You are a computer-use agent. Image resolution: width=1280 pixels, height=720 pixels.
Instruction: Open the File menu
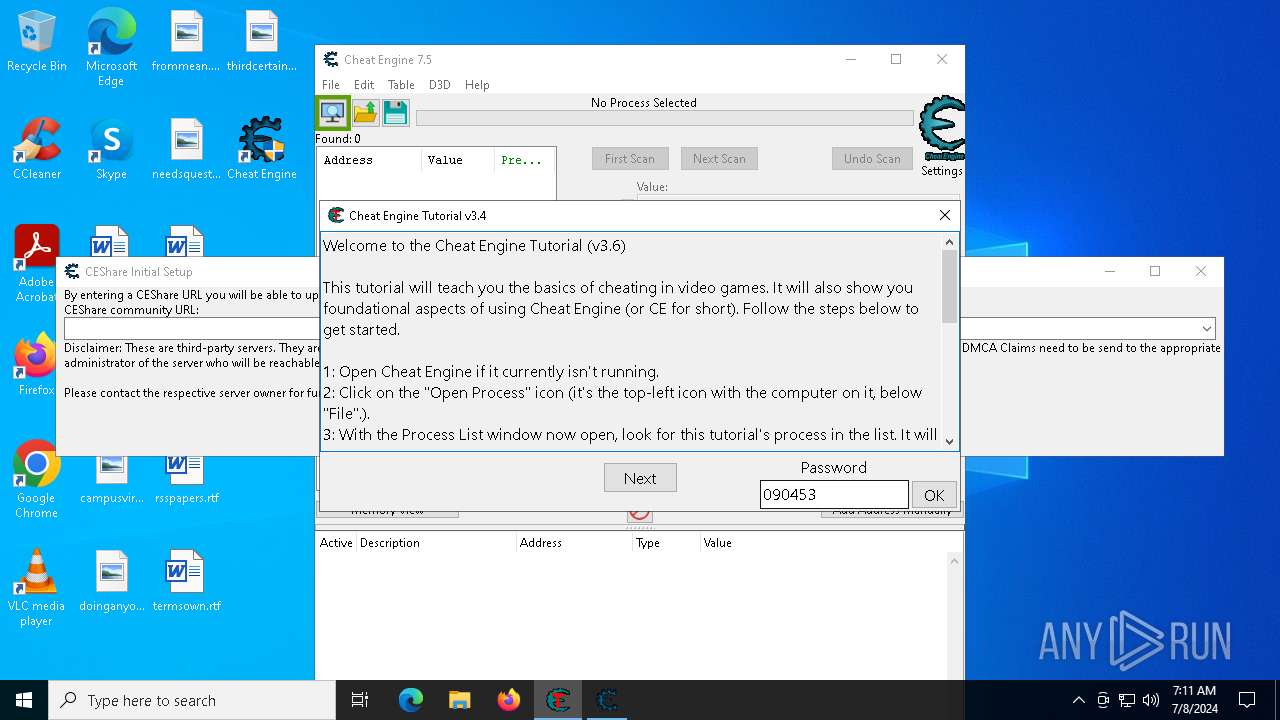click(x=330, y=85)
